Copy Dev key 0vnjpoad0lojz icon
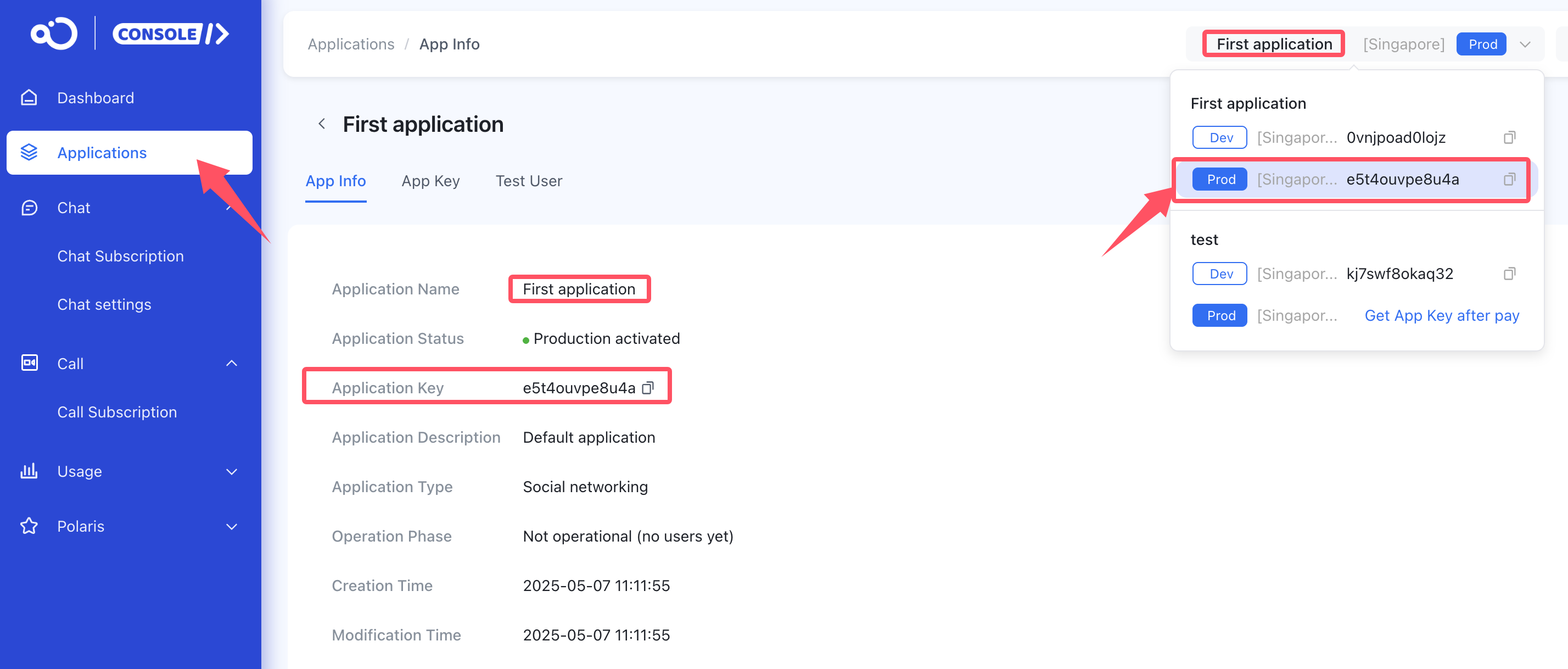This screenshot has width=1568, height=669. (1509, 137)
